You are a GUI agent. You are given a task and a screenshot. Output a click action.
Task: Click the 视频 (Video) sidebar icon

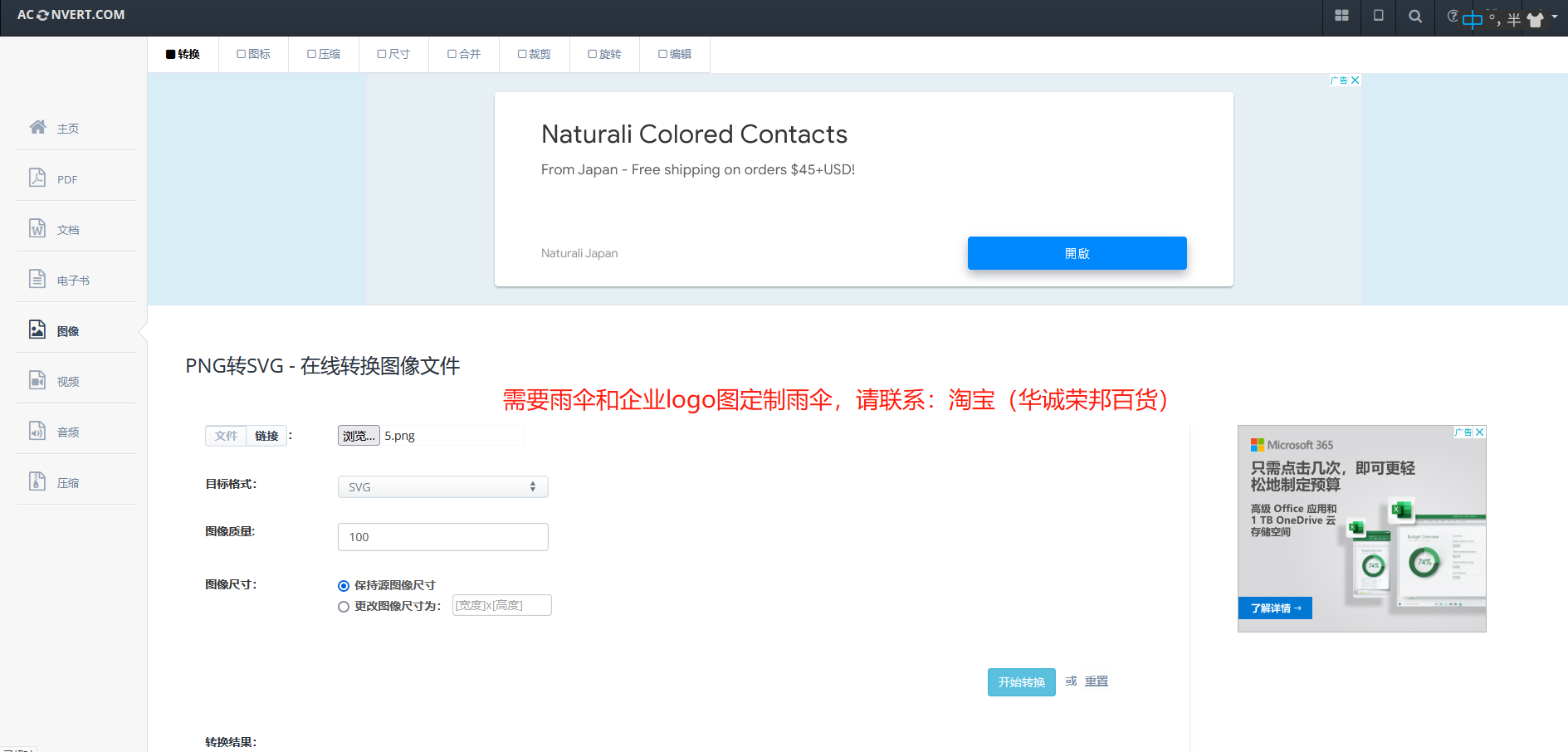tap(67, 381)
